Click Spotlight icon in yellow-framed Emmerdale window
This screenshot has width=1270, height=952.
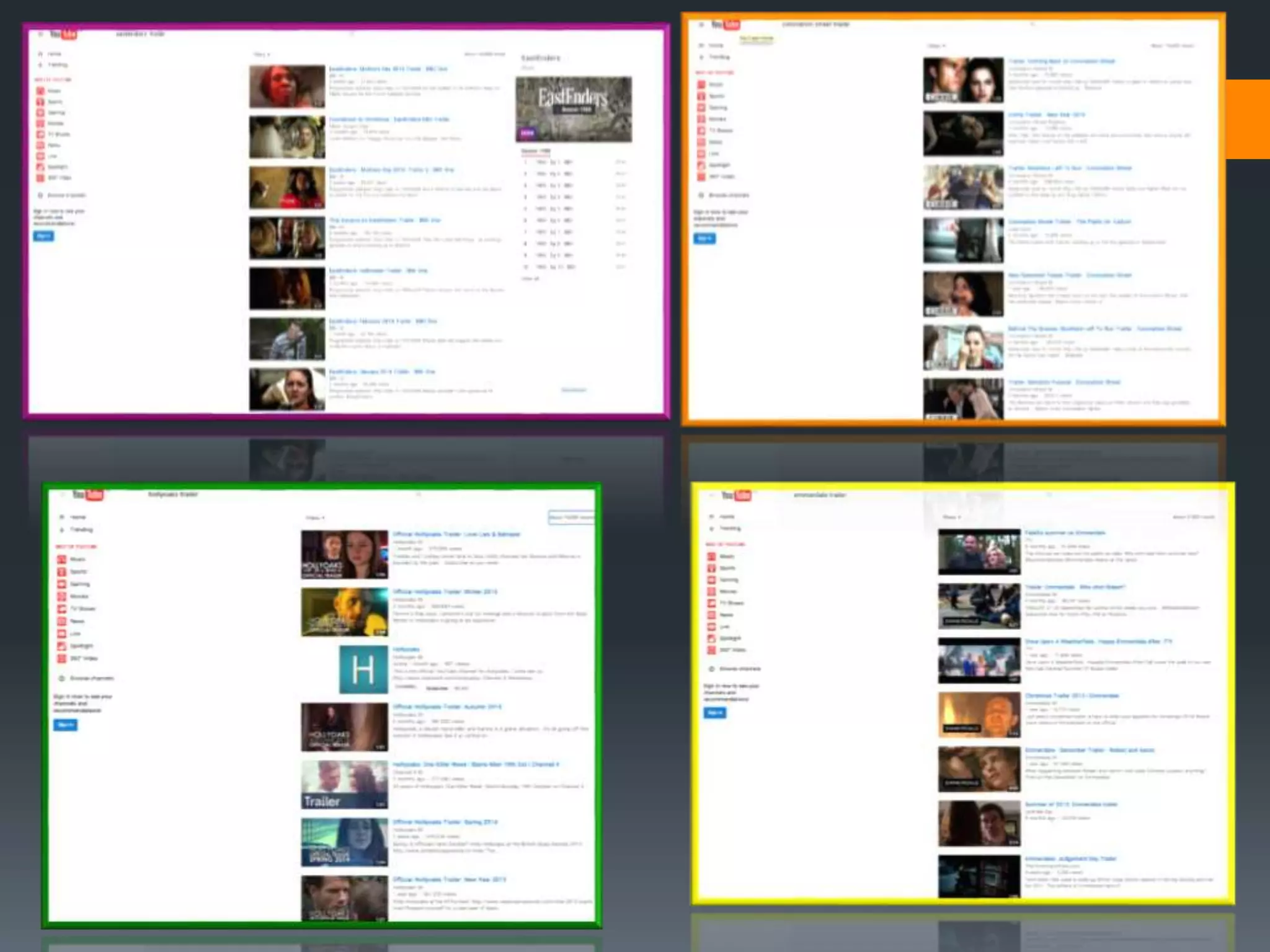(x=712, y=638)
